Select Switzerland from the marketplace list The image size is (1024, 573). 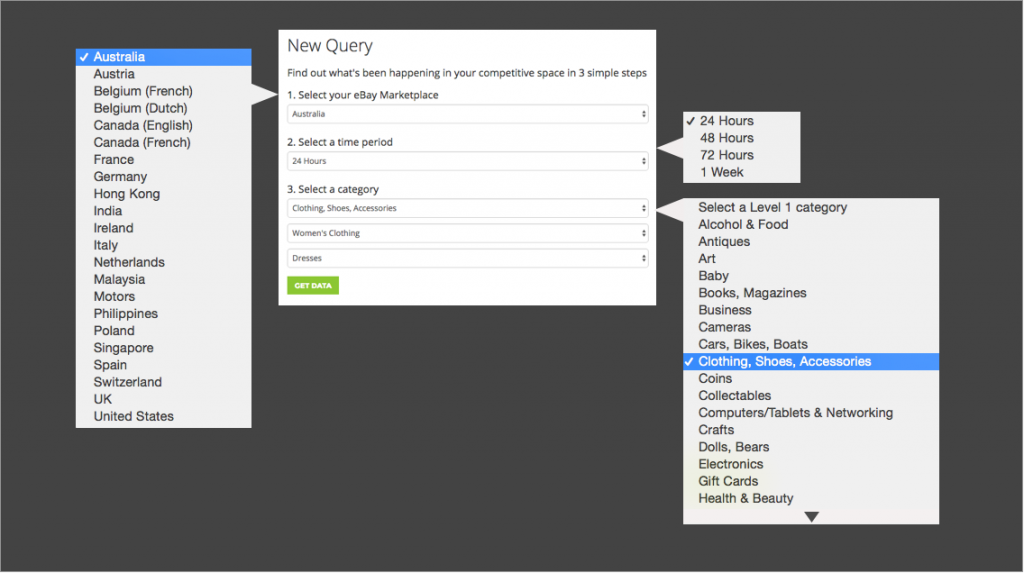click(163, 382)
